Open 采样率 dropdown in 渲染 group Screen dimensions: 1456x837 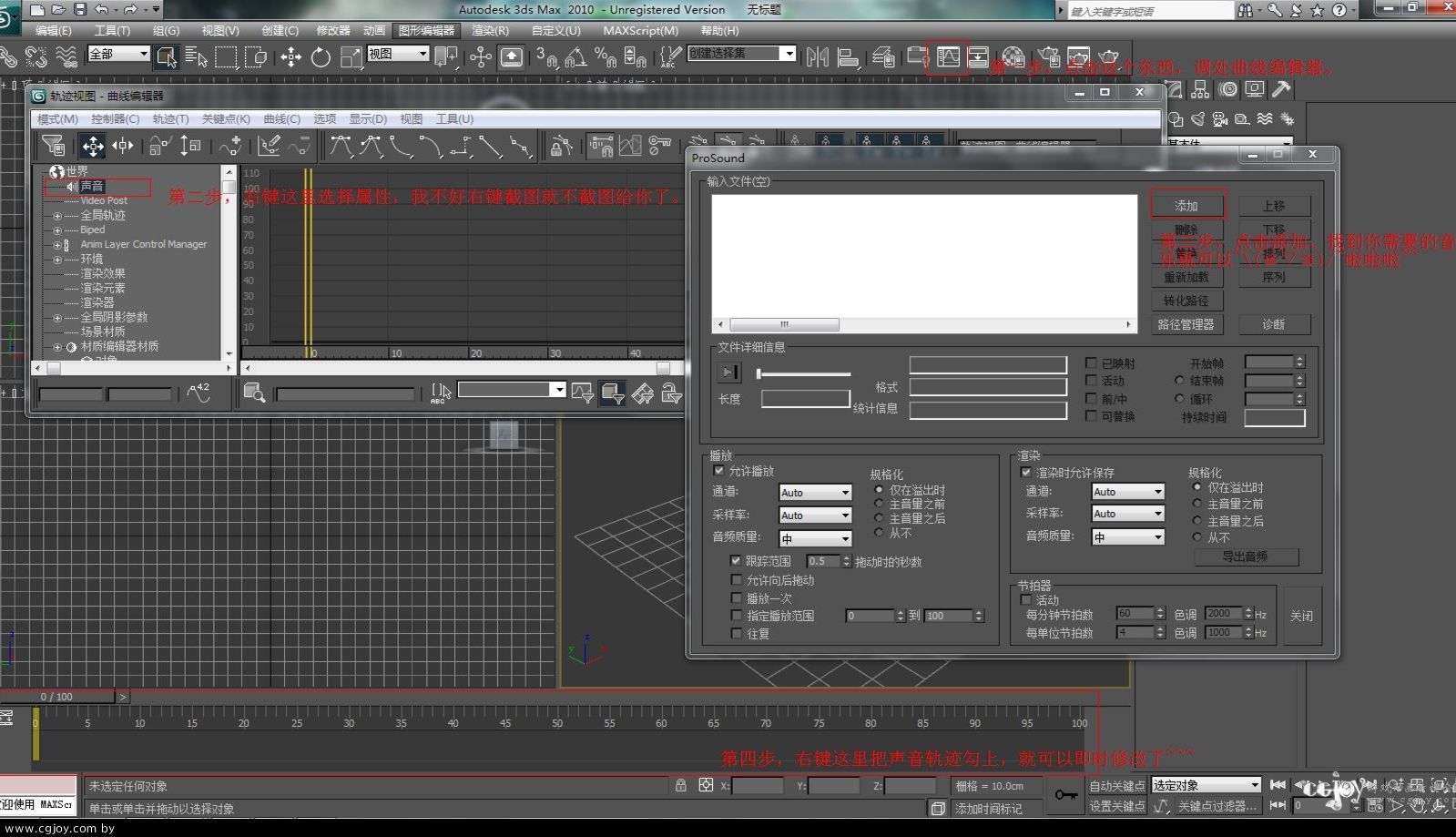[1128, 514]
